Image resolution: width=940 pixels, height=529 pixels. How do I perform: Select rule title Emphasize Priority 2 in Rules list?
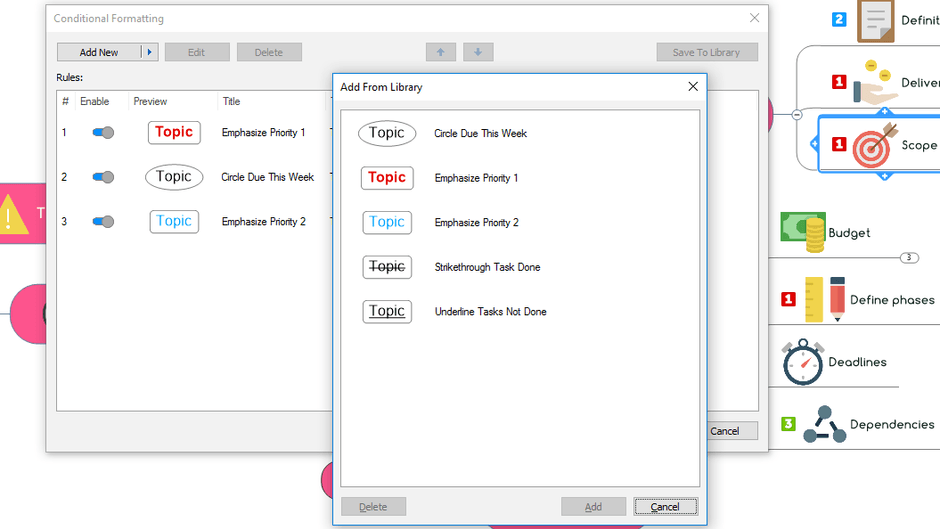(264, 222)
